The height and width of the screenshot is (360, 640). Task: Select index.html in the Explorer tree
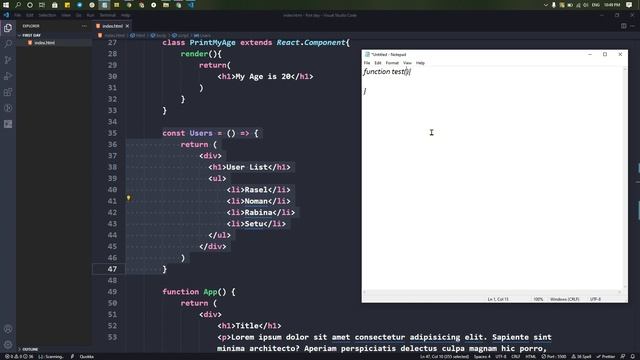53,42
